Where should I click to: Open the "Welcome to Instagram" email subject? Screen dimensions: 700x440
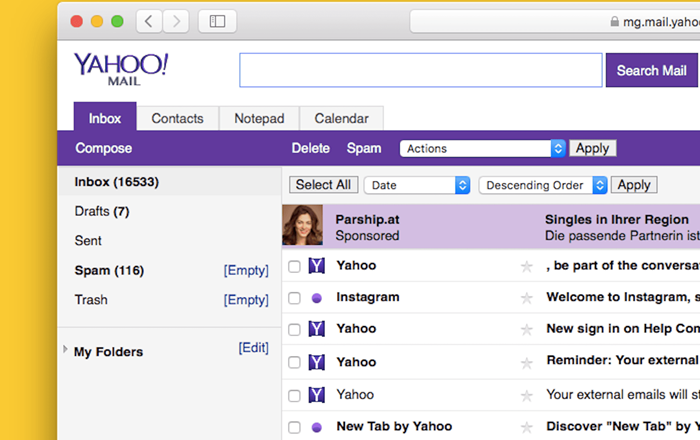click(x=623, y=297)
